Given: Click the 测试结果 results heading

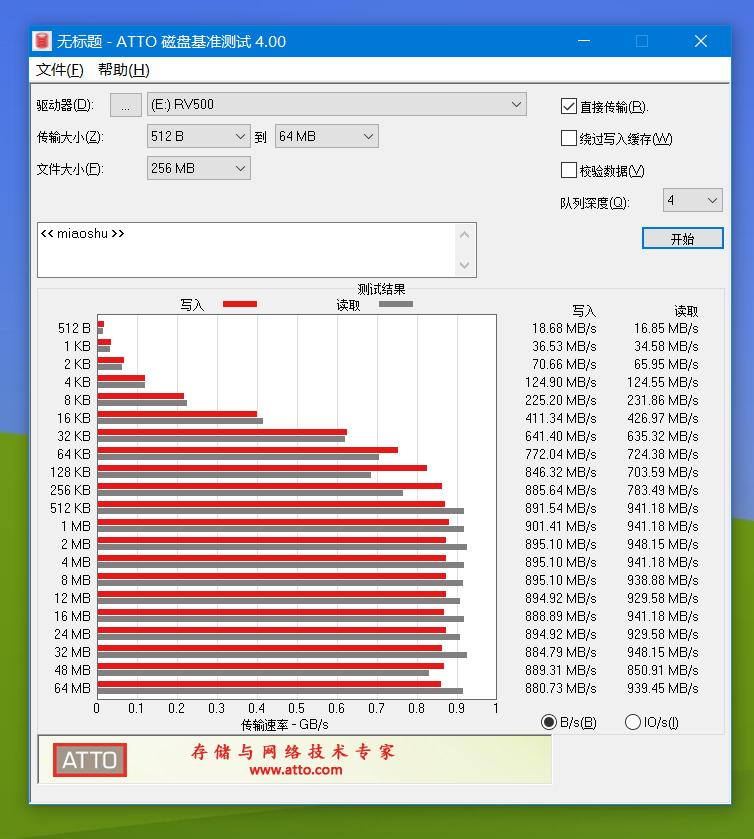Looking at the screenshot, I should (381, 289).
